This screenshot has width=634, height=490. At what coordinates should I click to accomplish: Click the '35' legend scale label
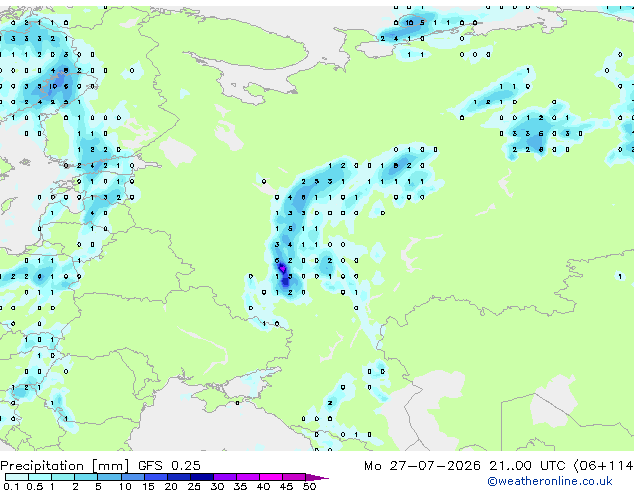240,486
